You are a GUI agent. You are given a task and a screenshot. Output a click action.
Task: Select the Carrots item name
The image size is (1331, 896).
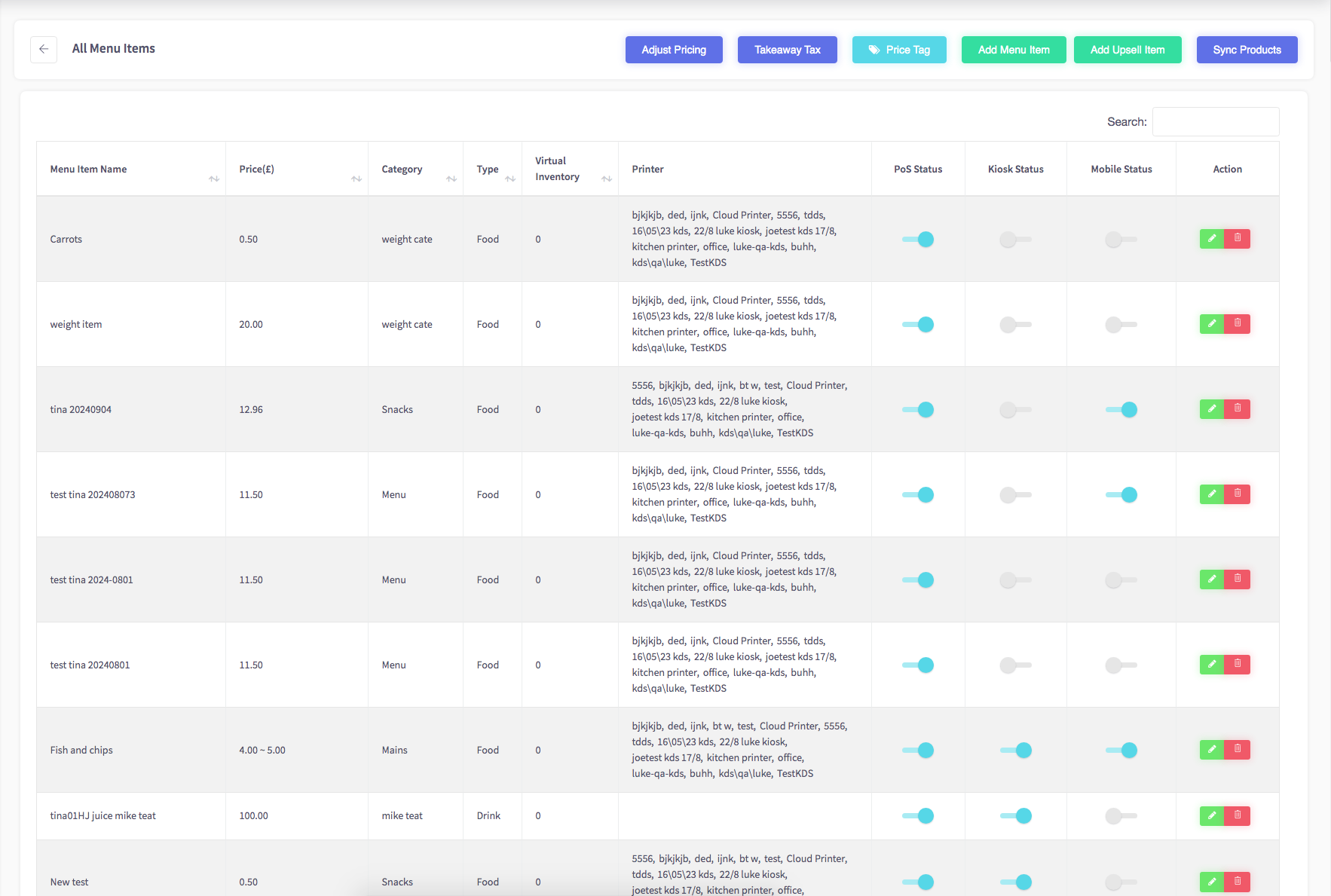click(x=66, y=239)
